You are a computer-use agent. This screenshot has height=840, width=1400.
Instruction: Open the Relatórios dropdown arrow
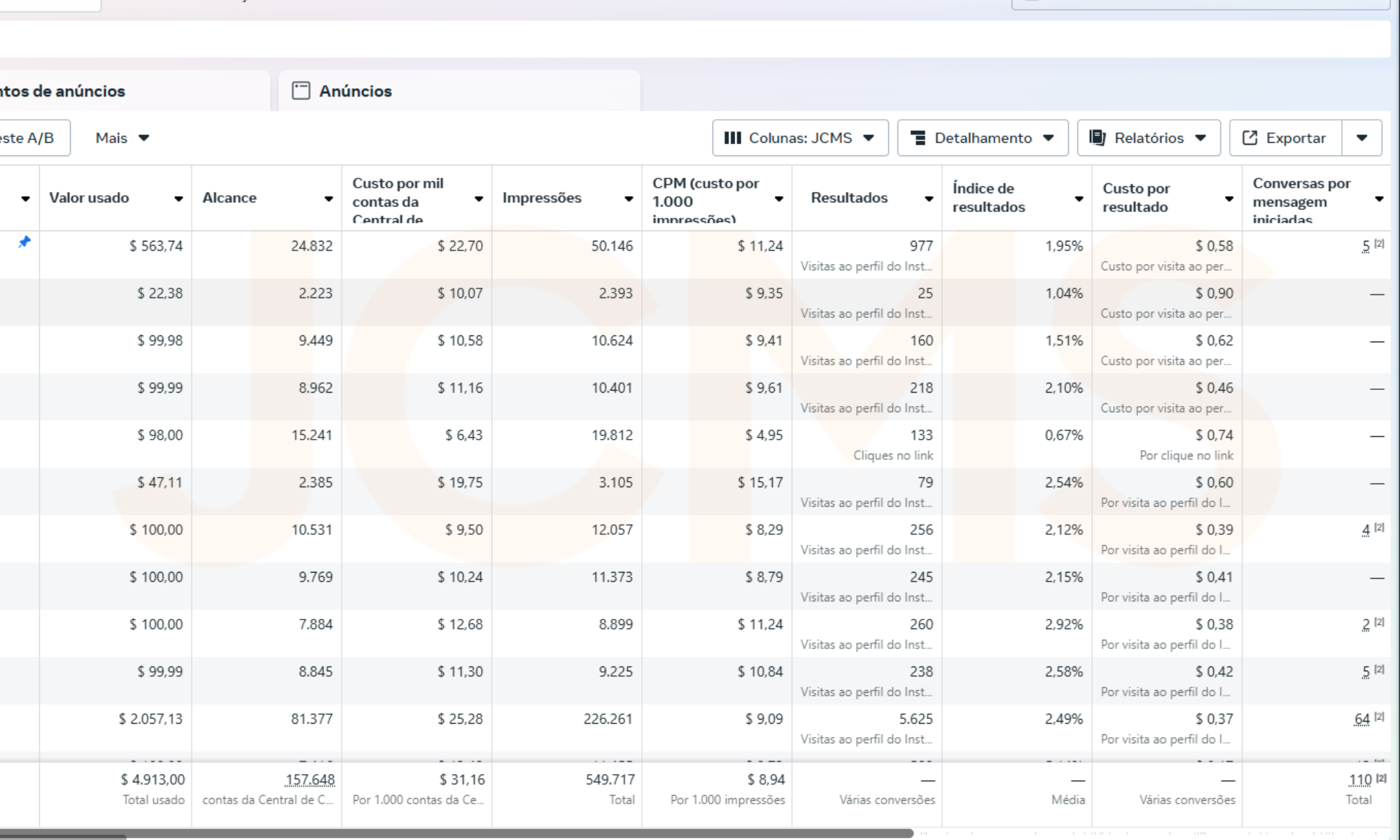coord(1200,138)
